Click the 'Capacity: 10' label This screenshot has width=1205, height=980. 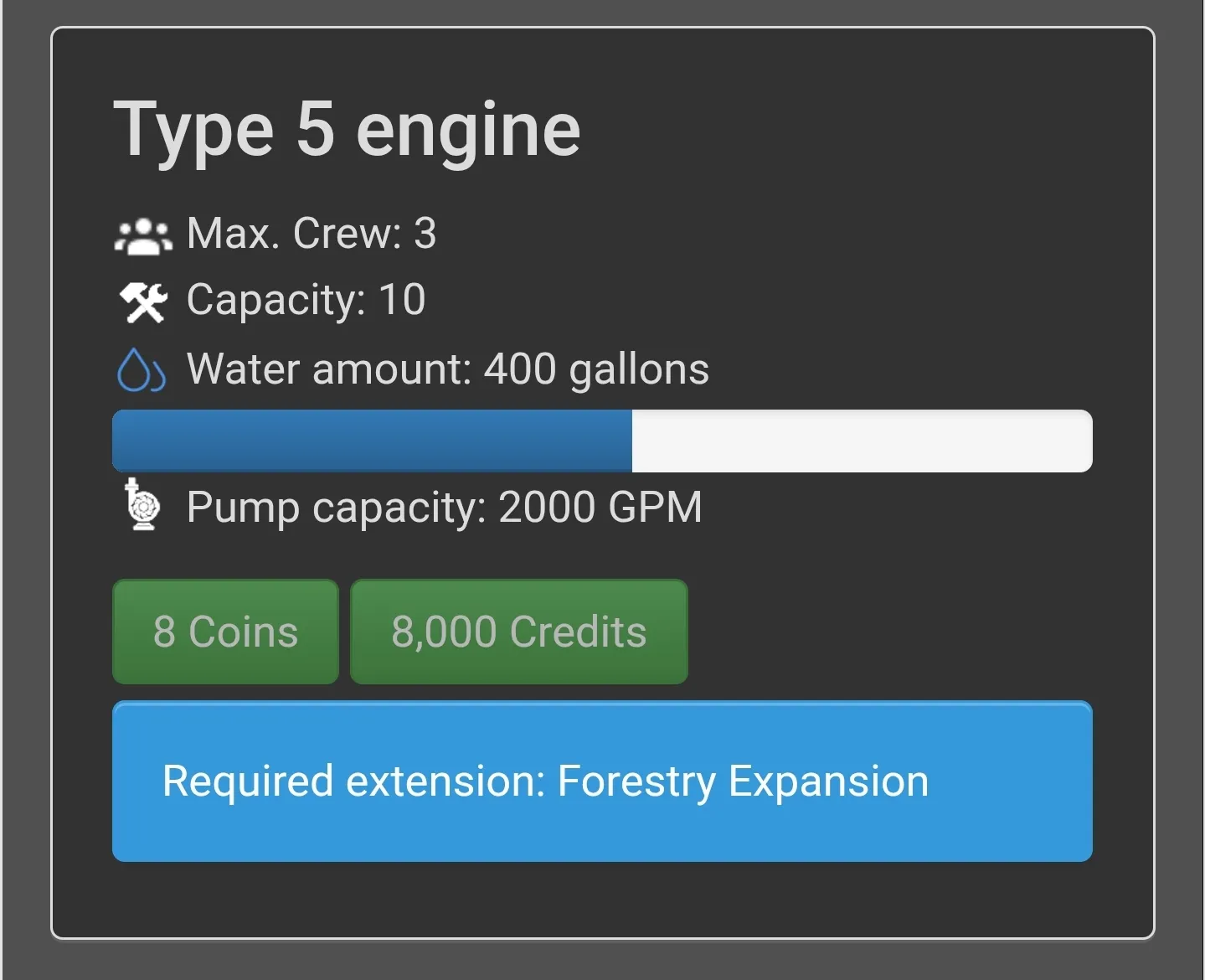coord(306,301)
